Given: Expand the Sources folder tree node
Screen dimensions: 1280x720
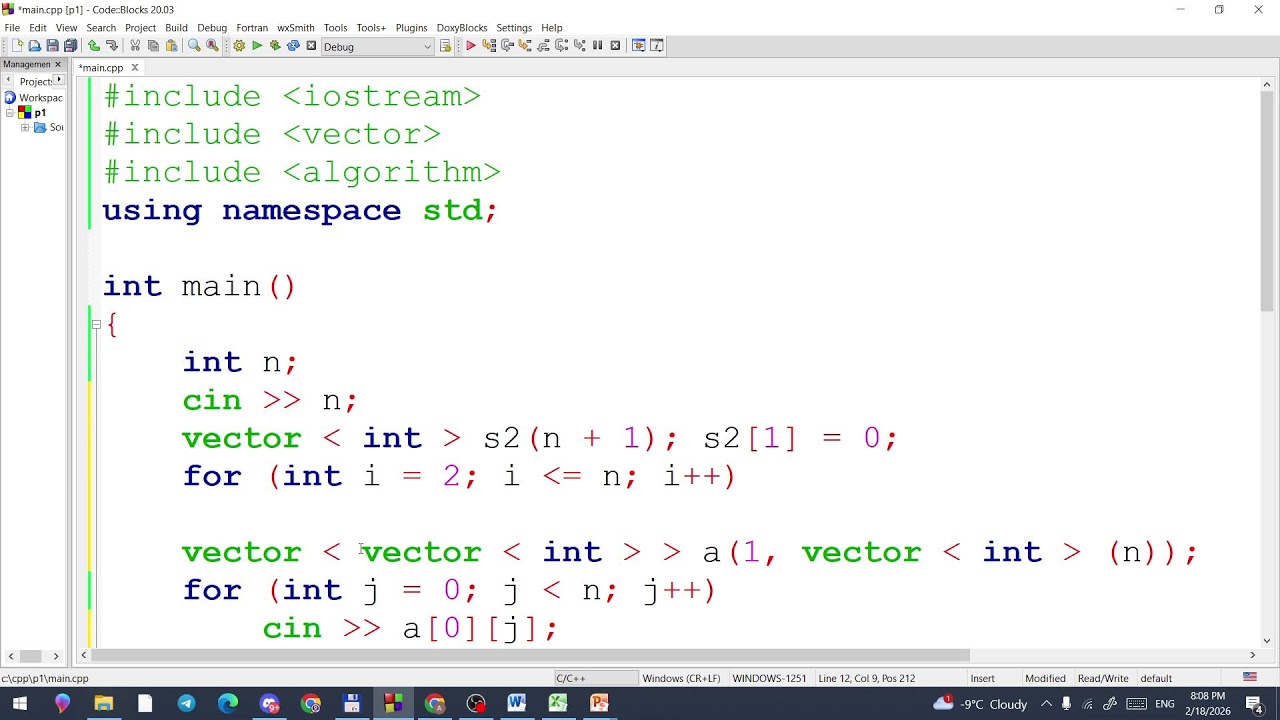Looking at the screenshot, I should [x=25, y=128].
